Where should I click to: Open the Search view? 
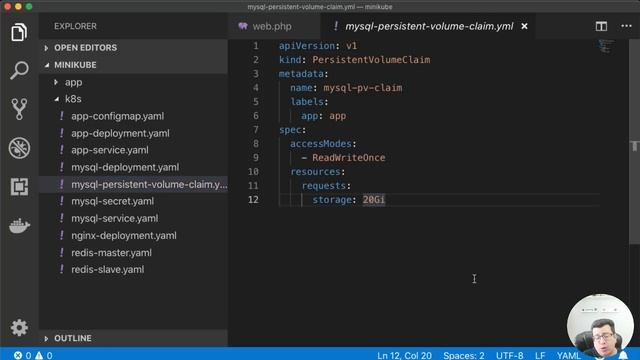(19, 70)
